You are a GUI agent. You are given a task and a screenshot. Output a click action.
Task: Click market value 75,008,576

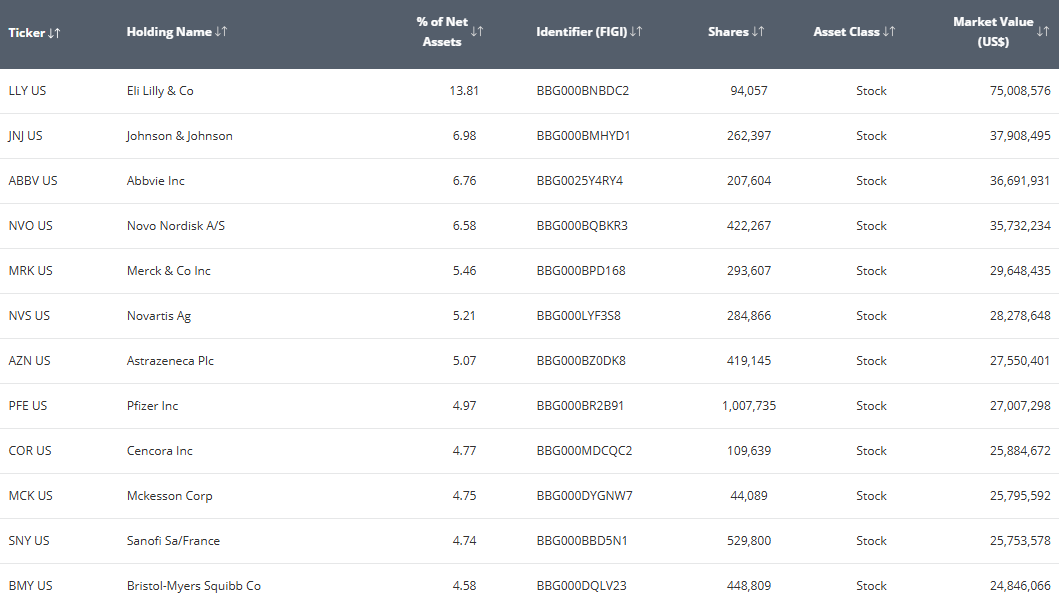tap(1021, 90)
